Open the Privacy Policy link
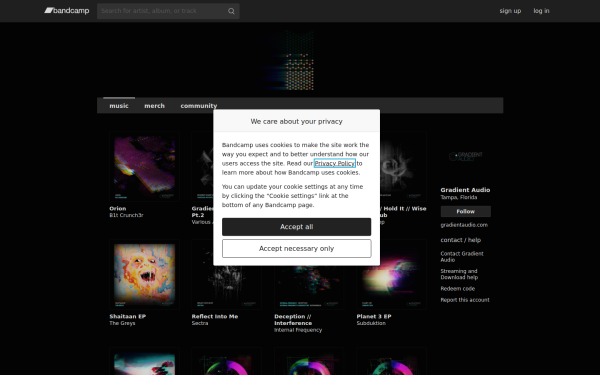The width and height of the screenshot is (600, 375). [x=334, y=163]
